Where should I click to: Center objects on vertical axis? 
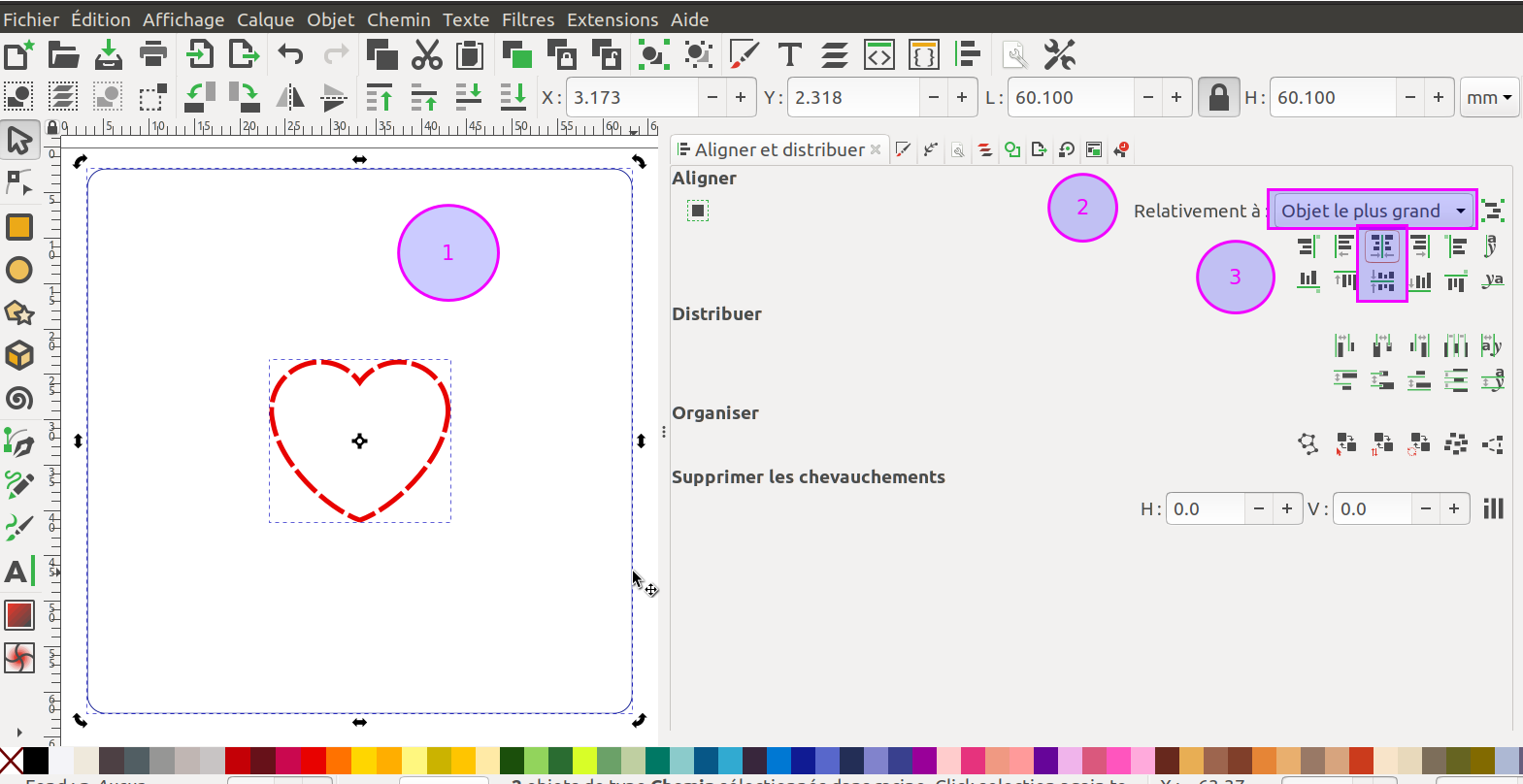[x=1381, y=246]
